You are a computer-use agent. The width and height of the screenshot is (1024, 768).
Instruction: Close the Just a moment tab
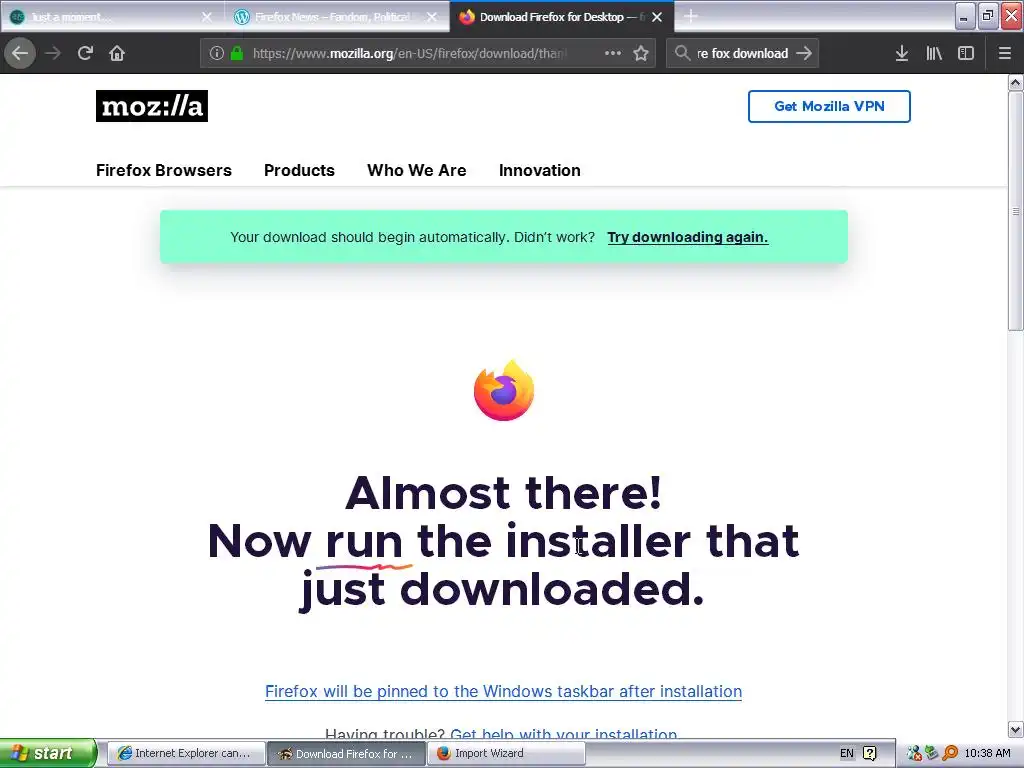(x=206, y=17)
